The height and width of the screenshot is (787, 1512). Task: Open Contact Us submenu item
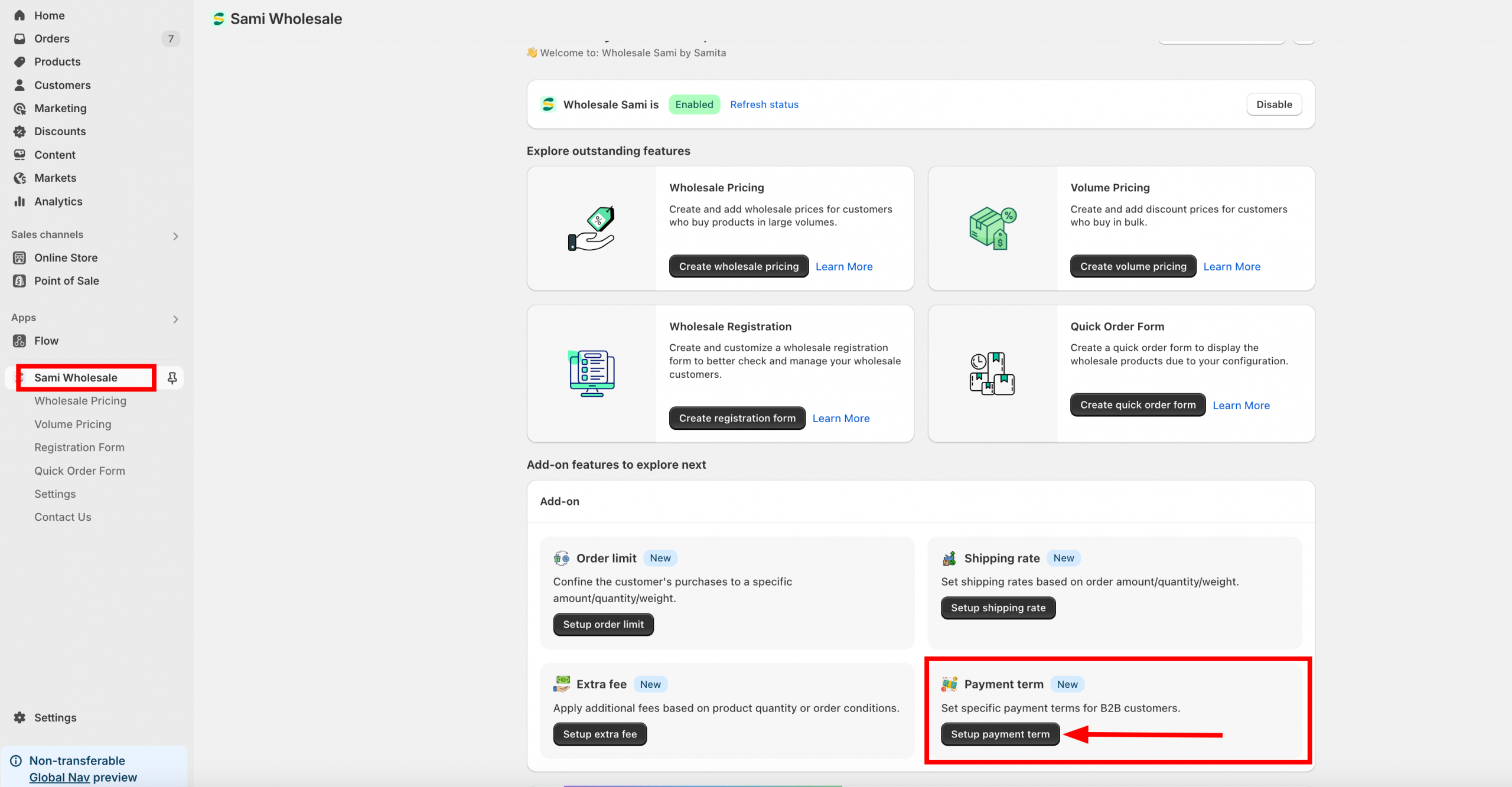(63, 517)
